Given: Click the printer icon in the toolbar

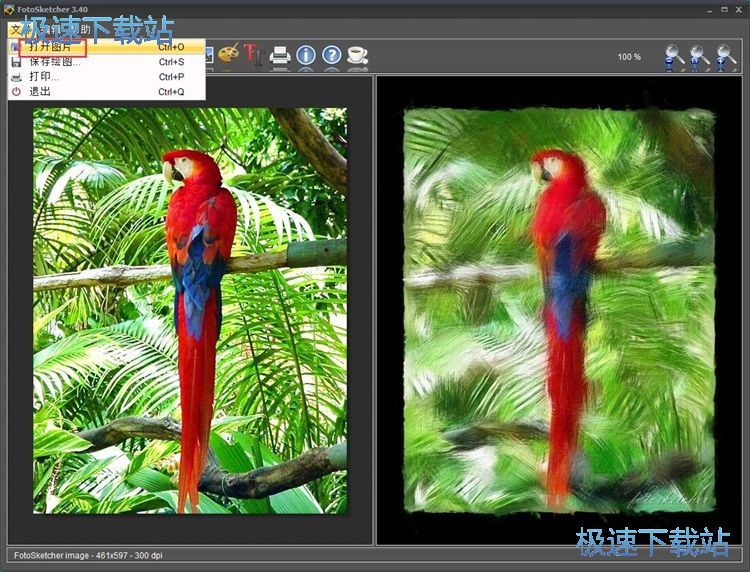Looking at the screenshot, I should 280,55.
